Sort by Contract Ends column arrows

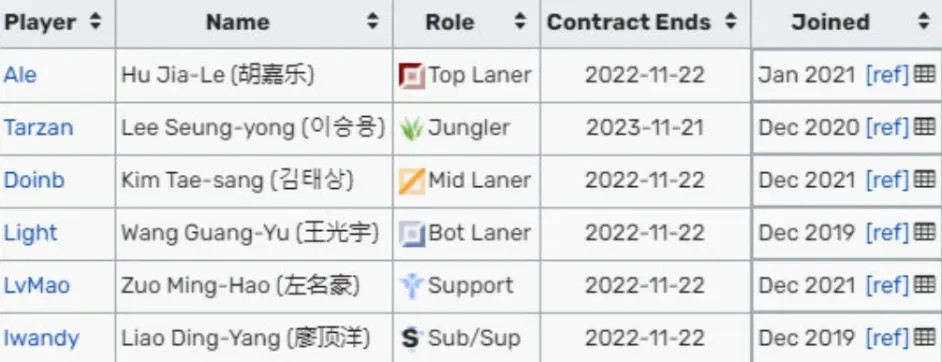pos(731,22)
